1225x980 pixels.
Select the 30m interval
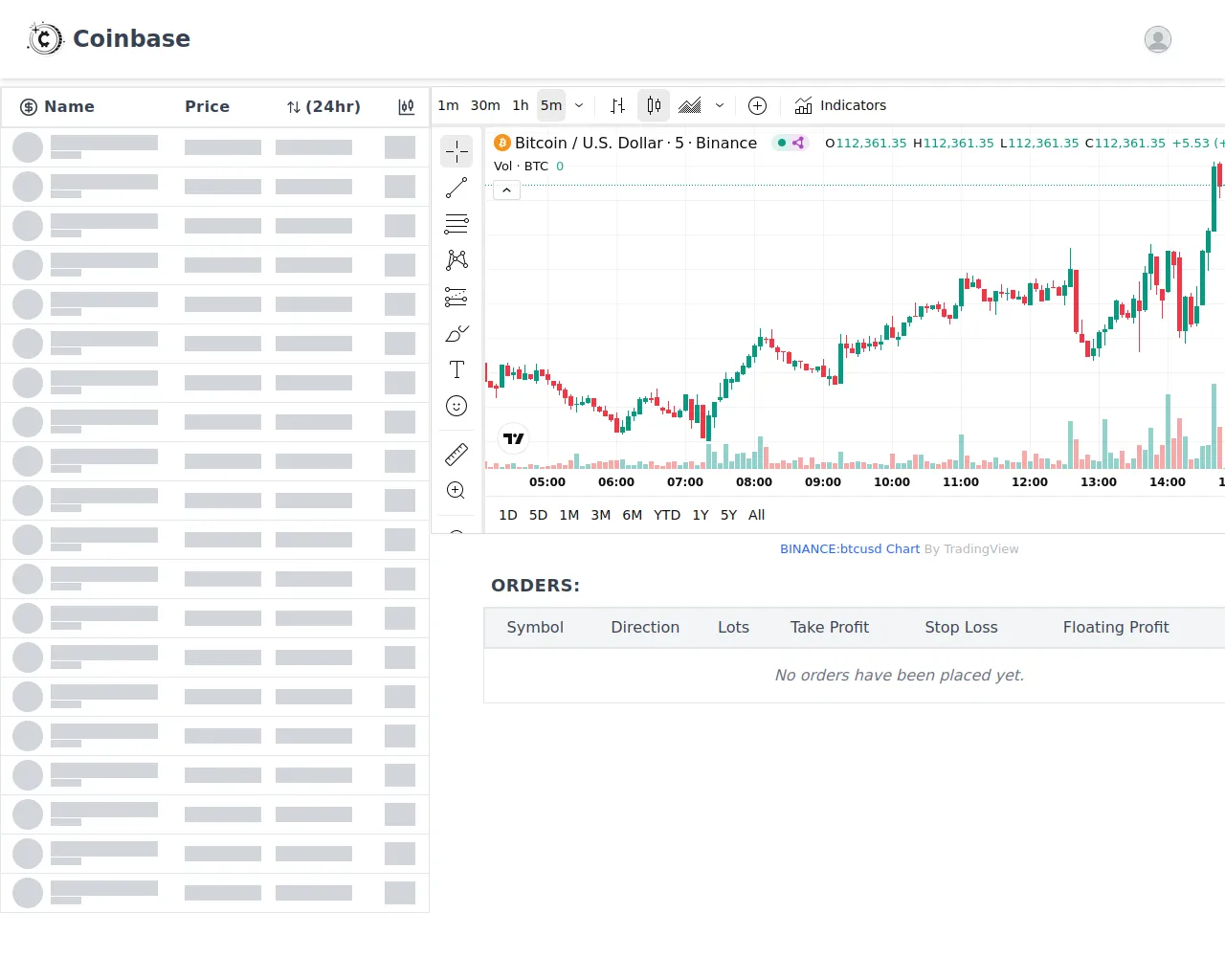point(485,105)
